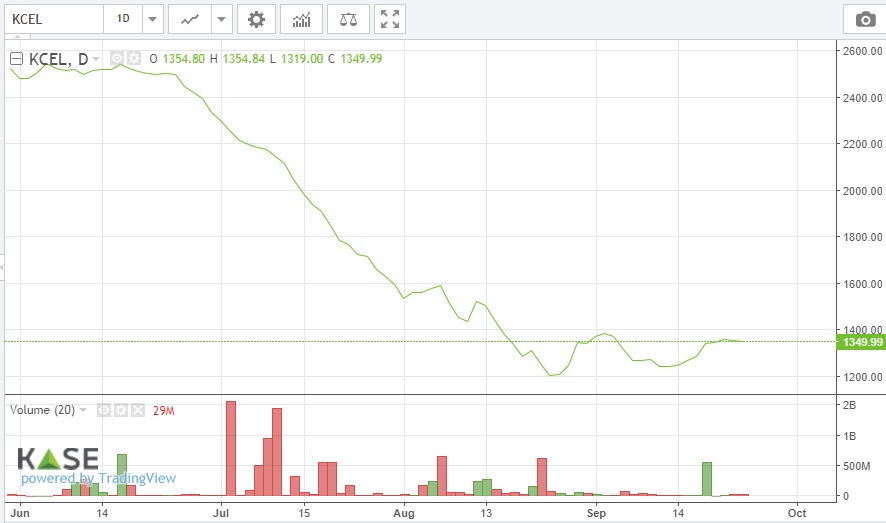Image resolution: width=886 pixels, height=523 pixels.
Task: Click the Sep label on time axis
Action: 596,513
